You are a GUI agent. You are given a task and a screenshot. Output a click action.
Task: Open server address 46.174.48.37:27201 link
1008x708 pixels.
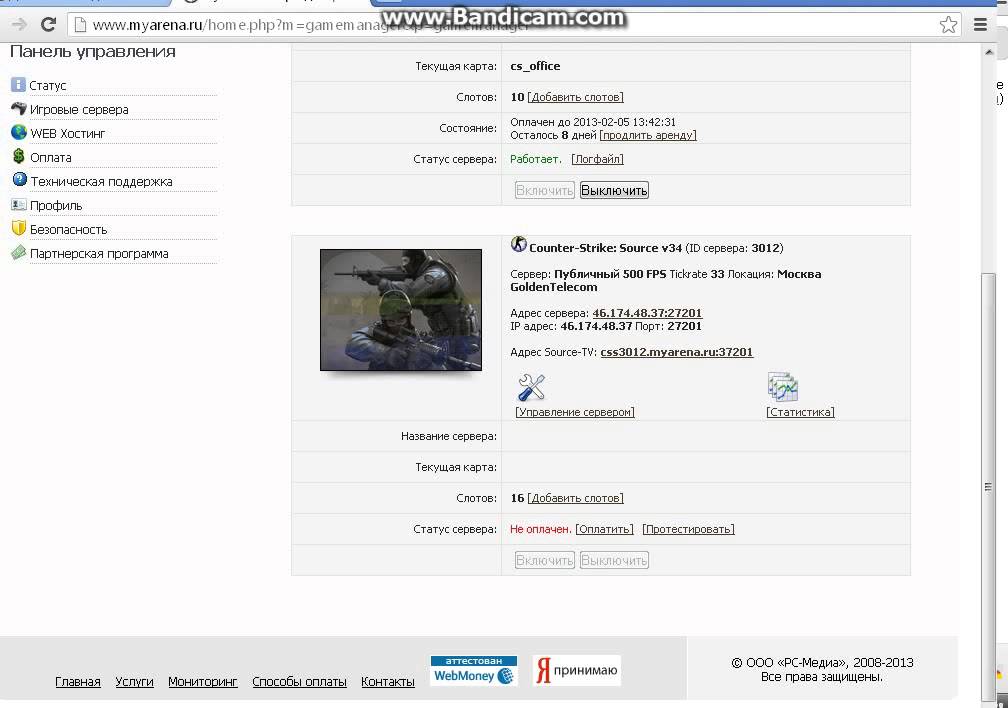click(647, 313)
